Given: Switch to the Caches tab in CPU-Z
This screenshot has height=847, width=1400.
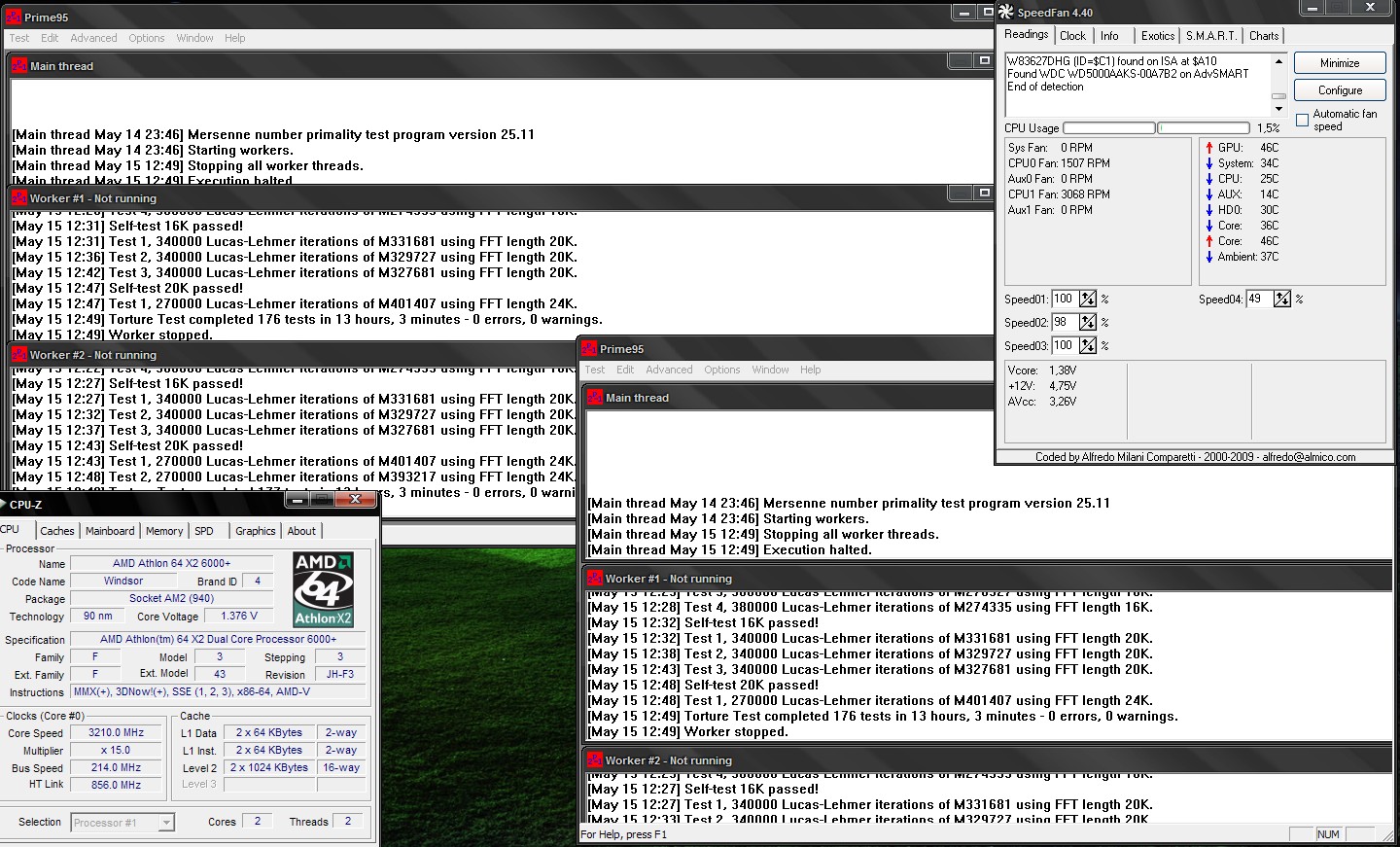Looking at the screenshot, I should tap(57, 531).
